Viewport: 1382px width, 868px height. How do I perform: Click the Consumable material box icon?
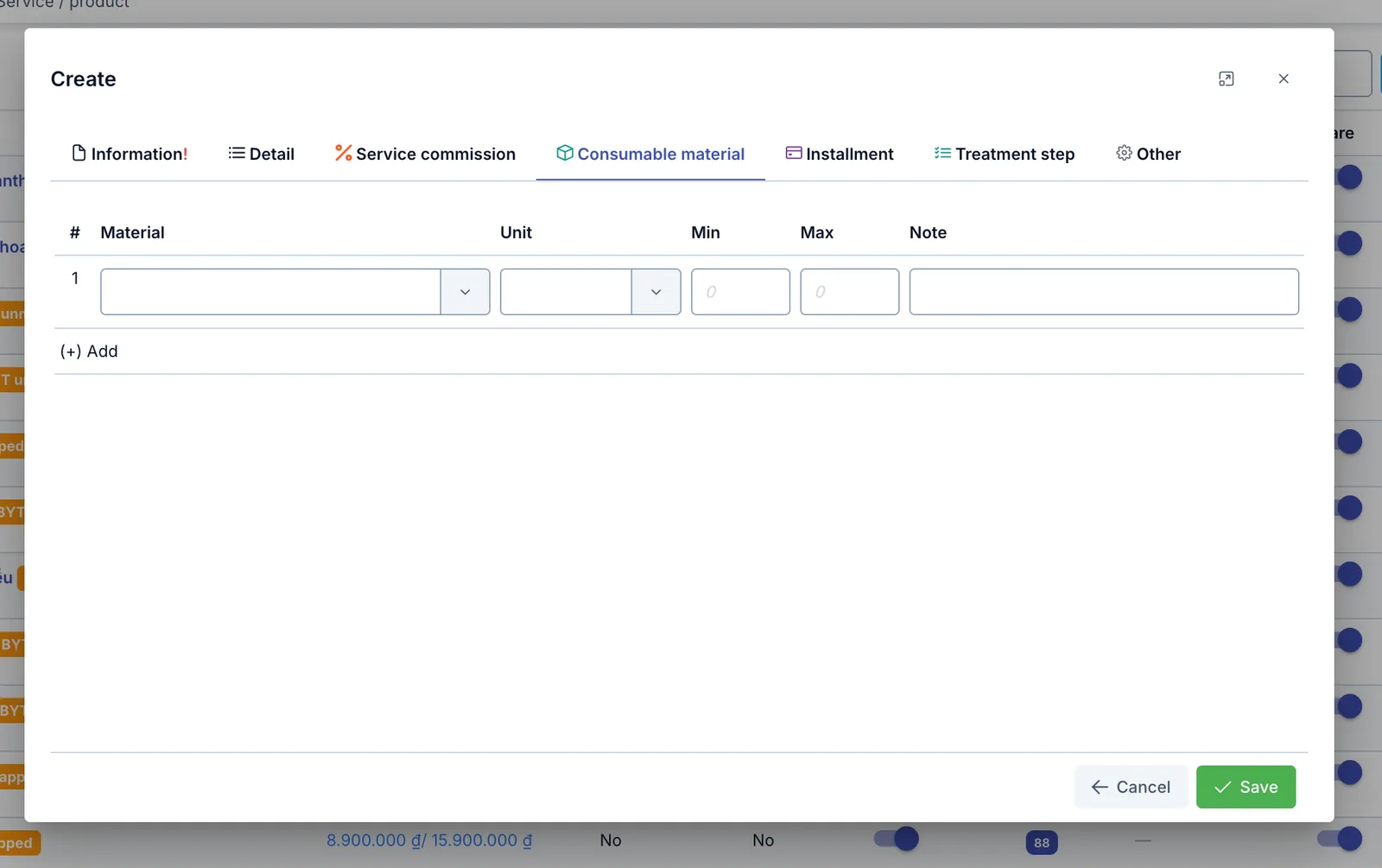point(565,153)
